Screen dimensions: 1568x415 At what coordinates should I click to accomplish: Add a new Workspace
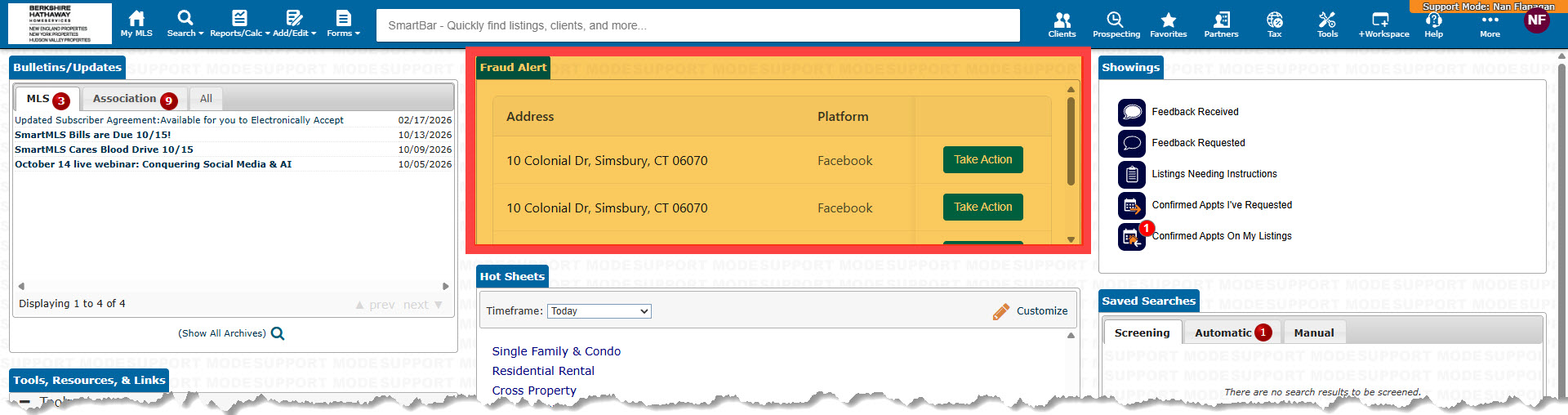pyautogui.click(x=1383, y=24)
